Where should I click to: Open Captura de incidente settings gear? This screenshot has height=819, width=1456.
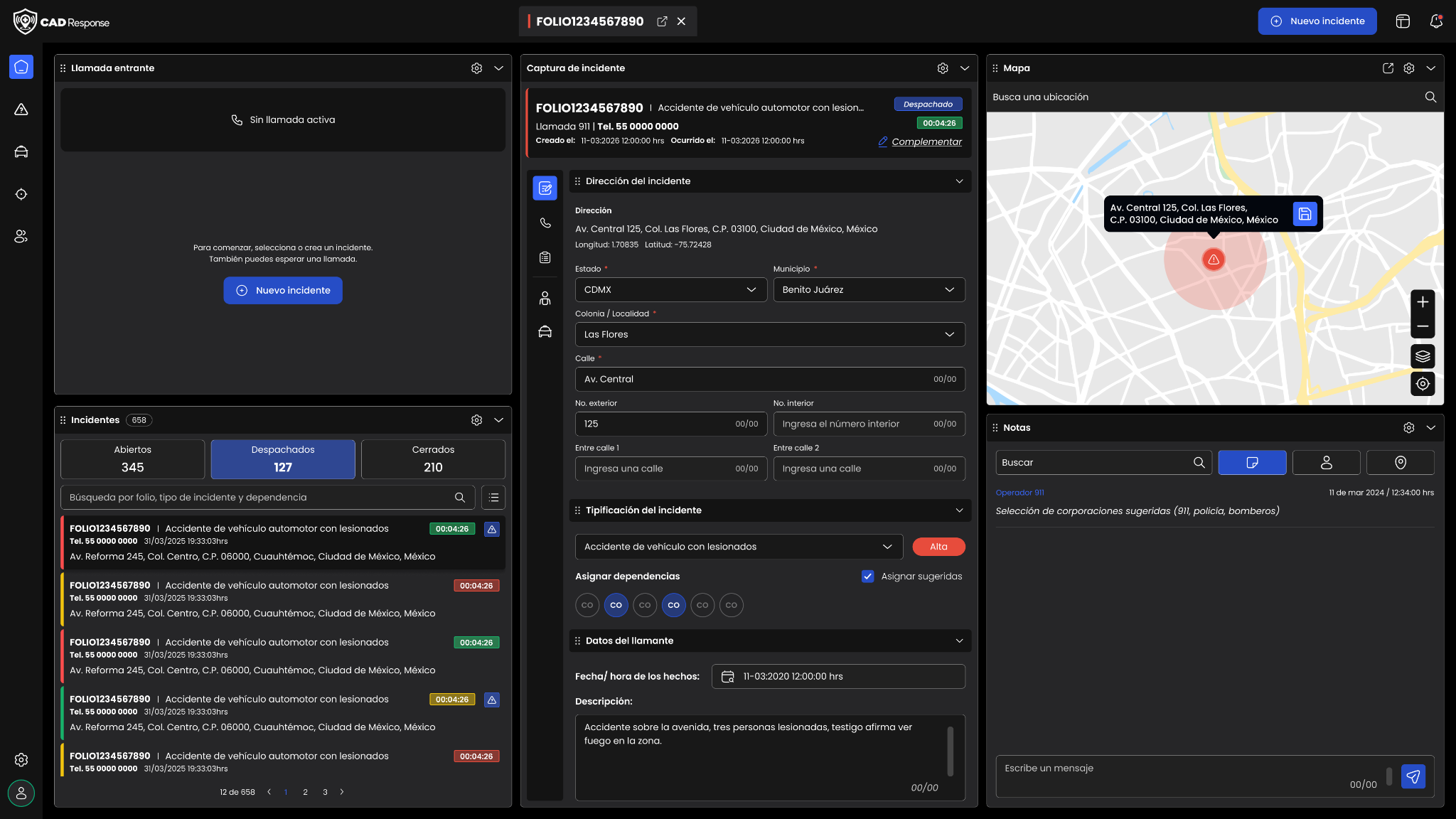pos(943,68)
